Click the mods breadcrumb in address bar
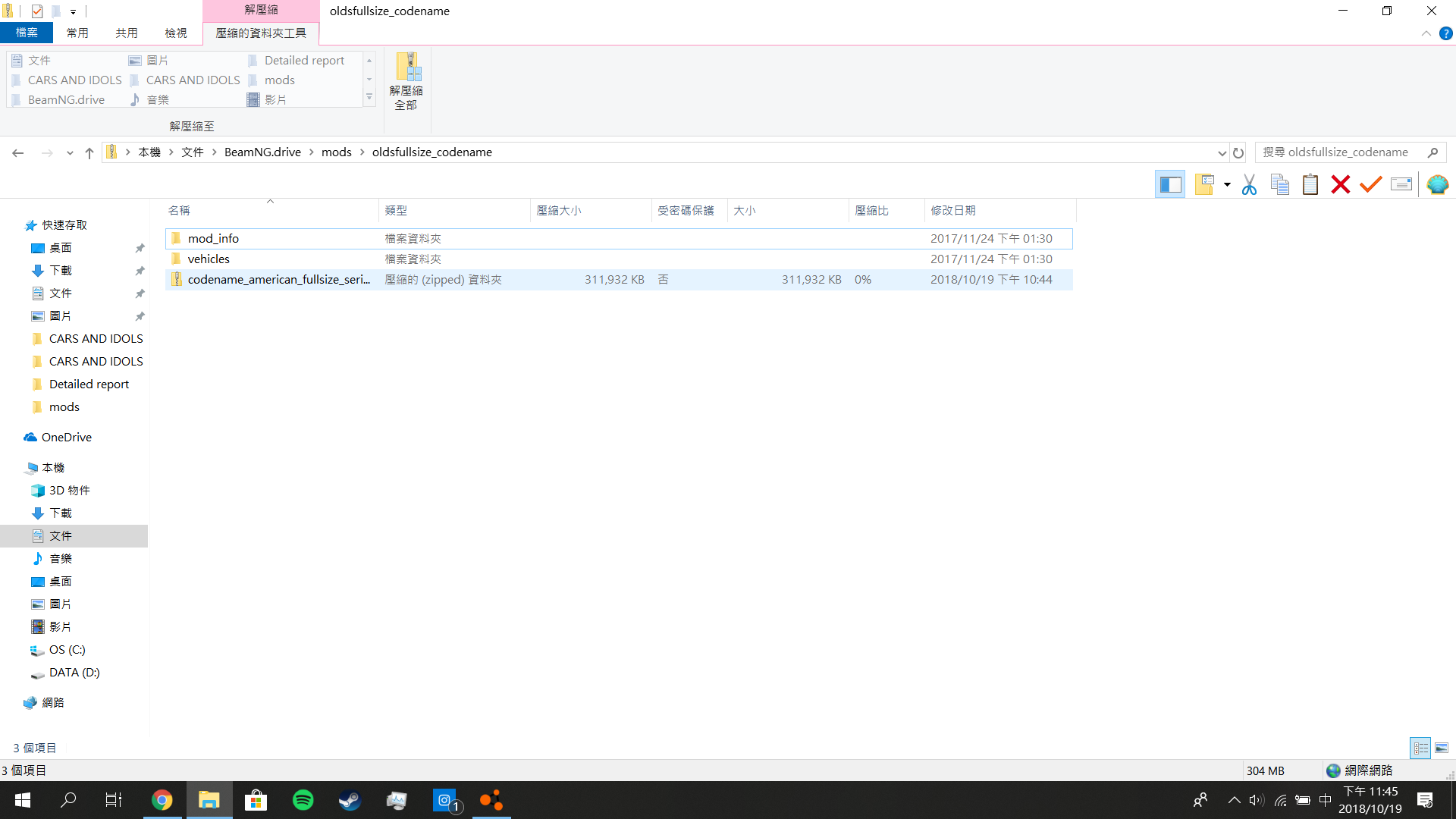 point(337,152)
